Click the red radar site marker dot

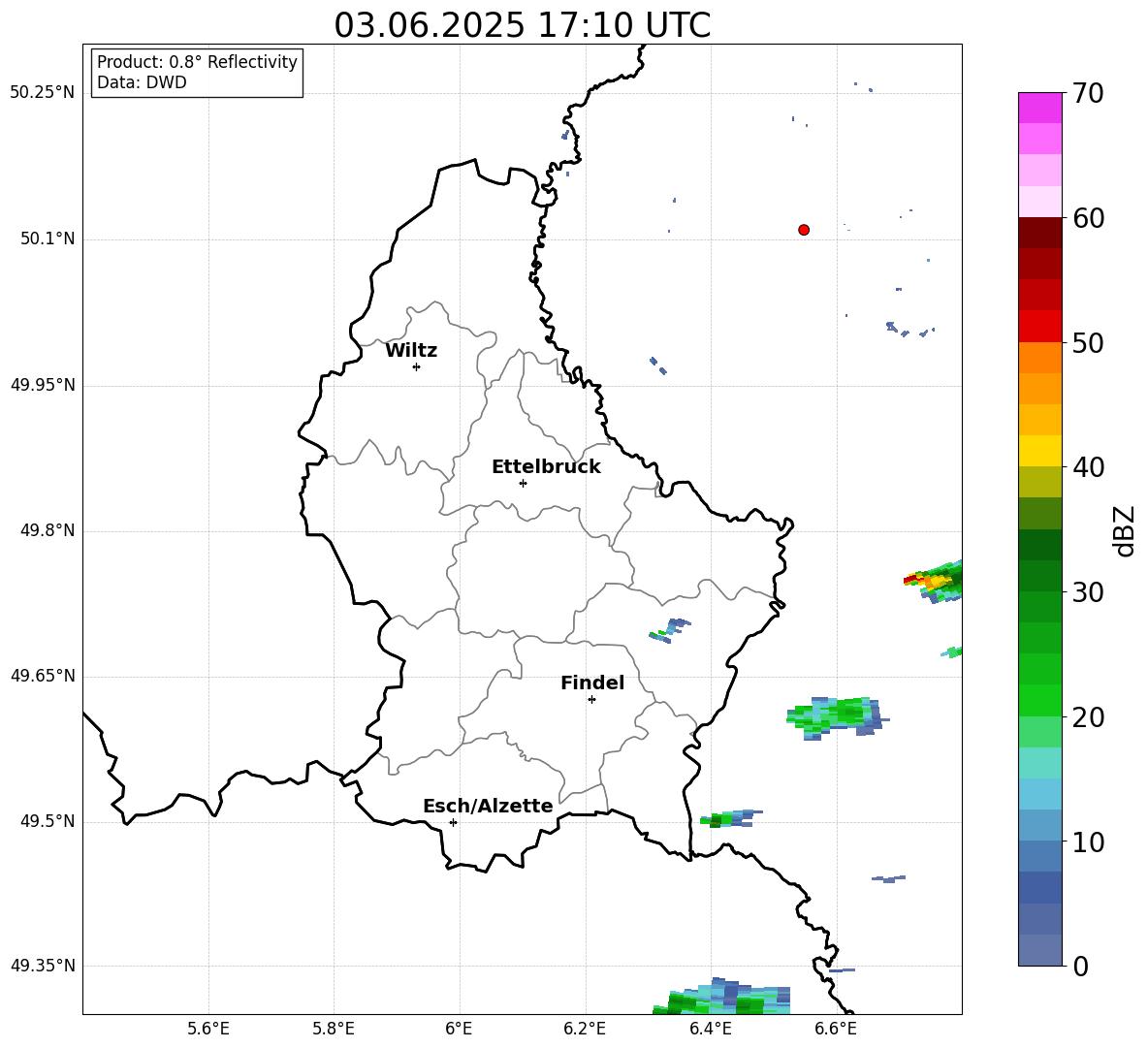click(804, 230)
